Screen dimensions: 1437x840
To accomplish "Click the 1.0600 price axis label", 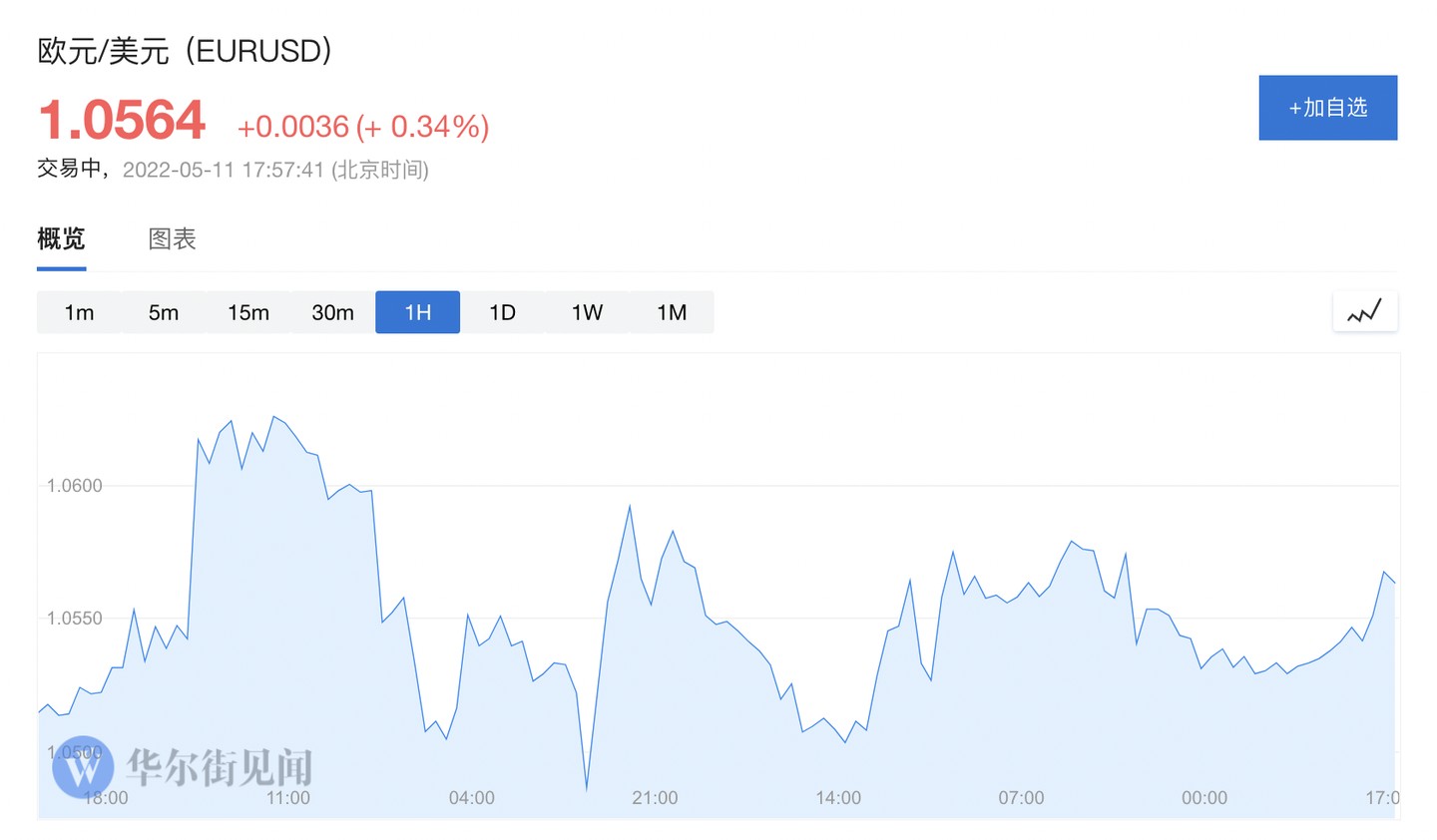I will [75, 486].
